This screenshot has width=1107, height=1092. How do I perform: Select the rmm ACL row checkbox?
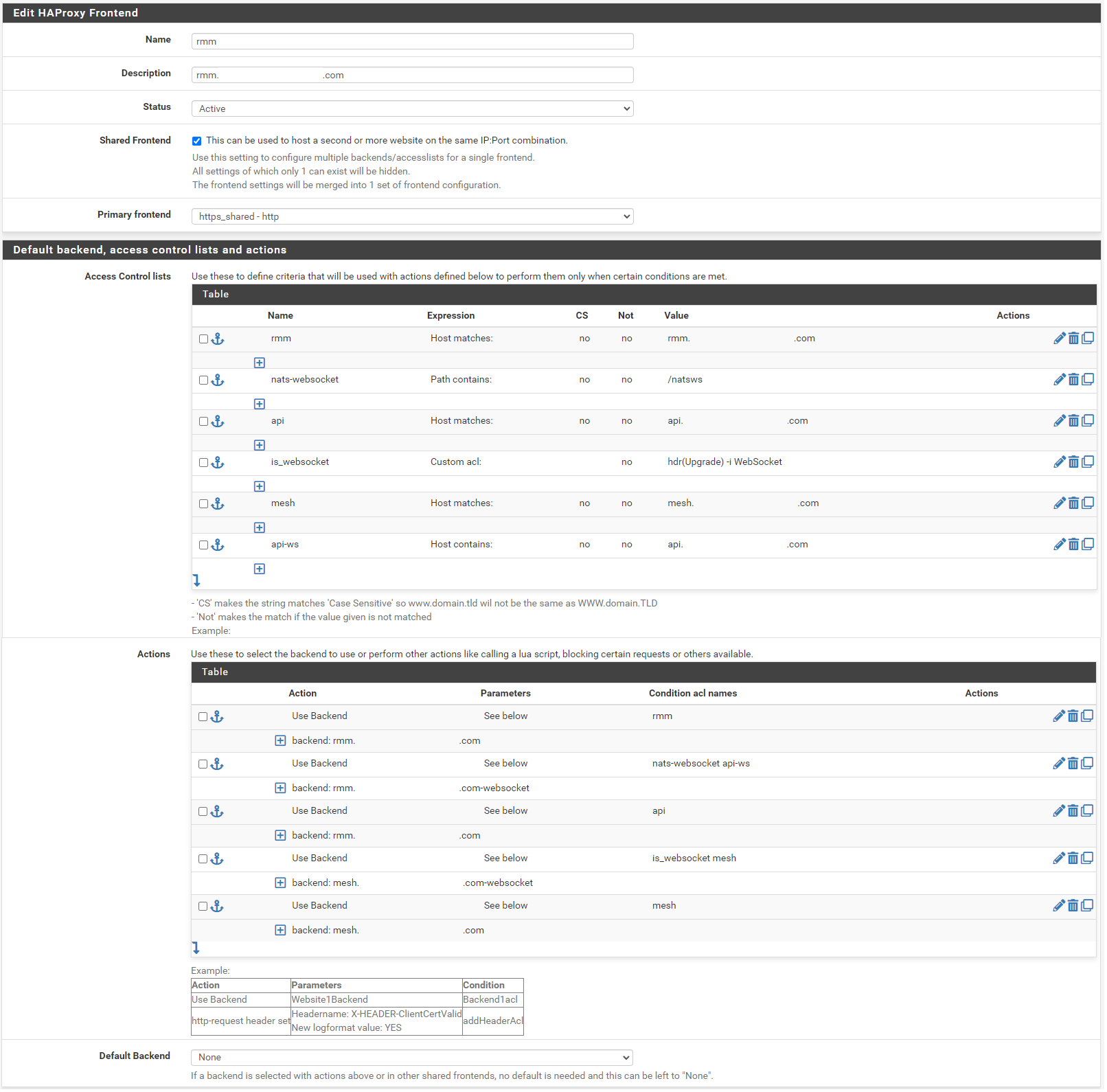pyautogui.click(x=203, y=339)
